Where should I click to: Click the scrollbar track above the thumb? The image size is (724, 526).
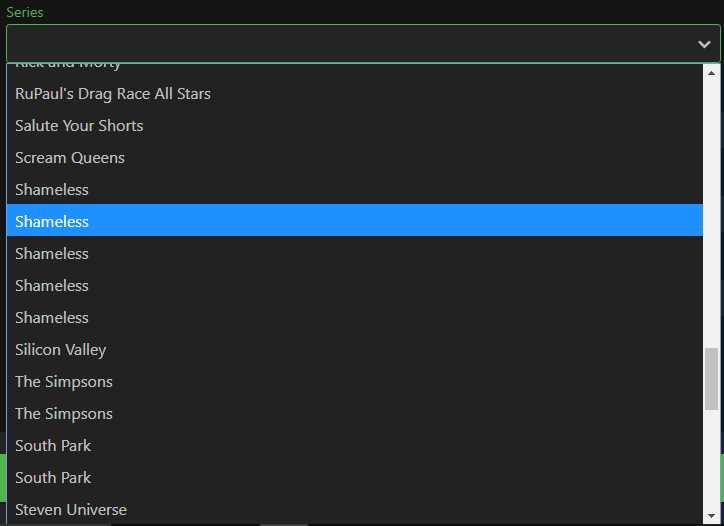pyautogui.click(x=711, y=210)
